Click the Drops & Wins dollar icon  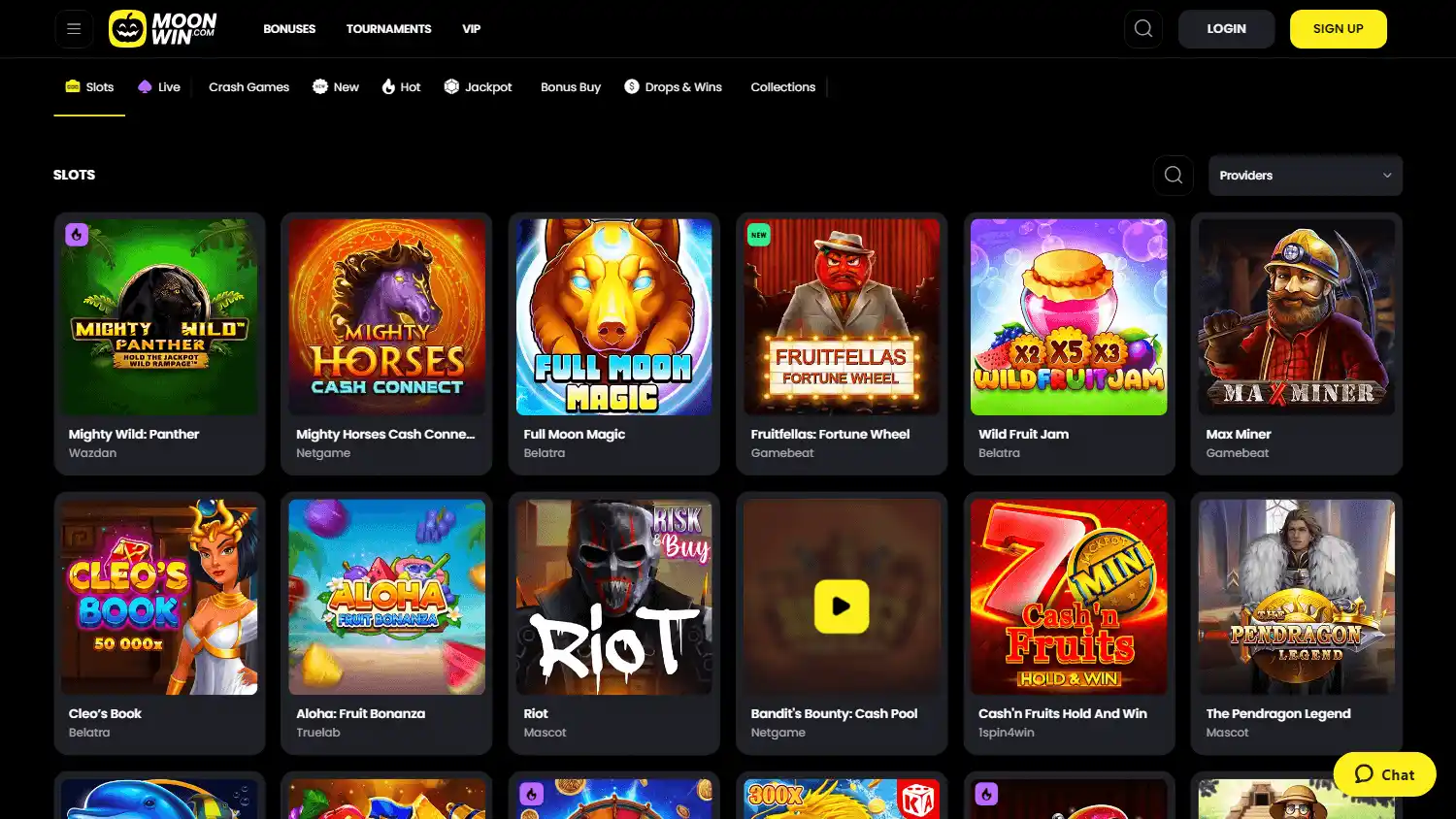point(632,86)
